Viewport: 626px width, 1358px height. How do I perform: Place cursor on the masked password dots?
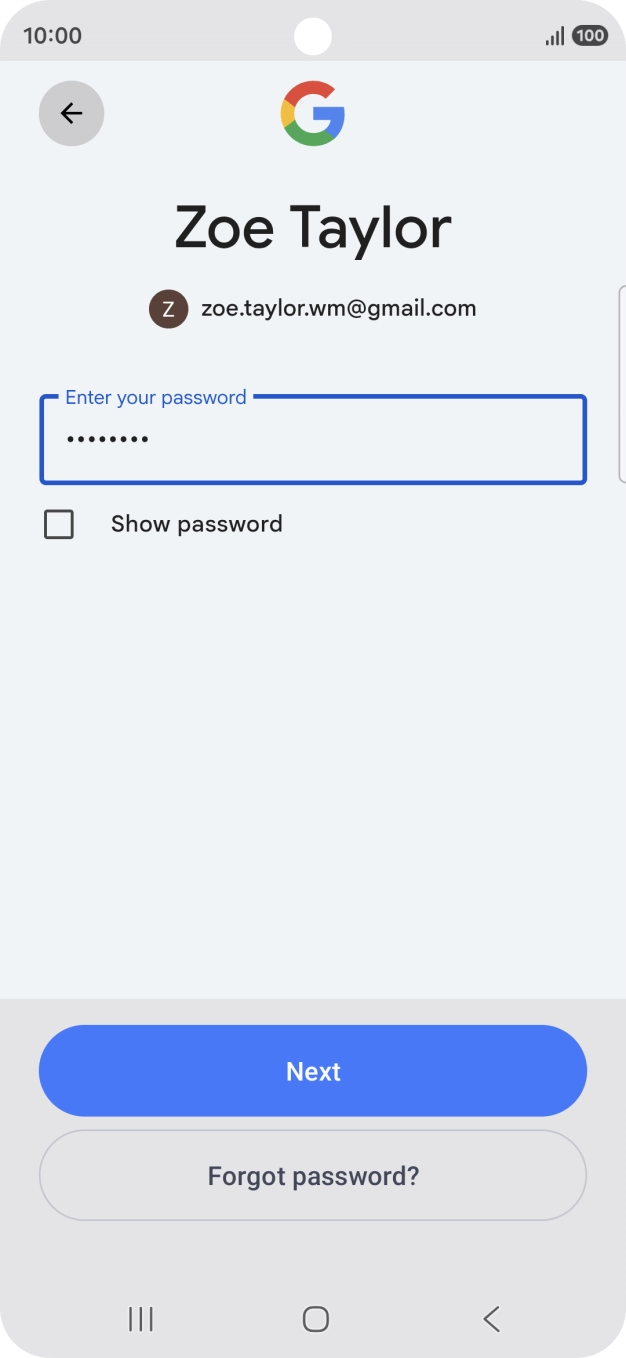108,439
